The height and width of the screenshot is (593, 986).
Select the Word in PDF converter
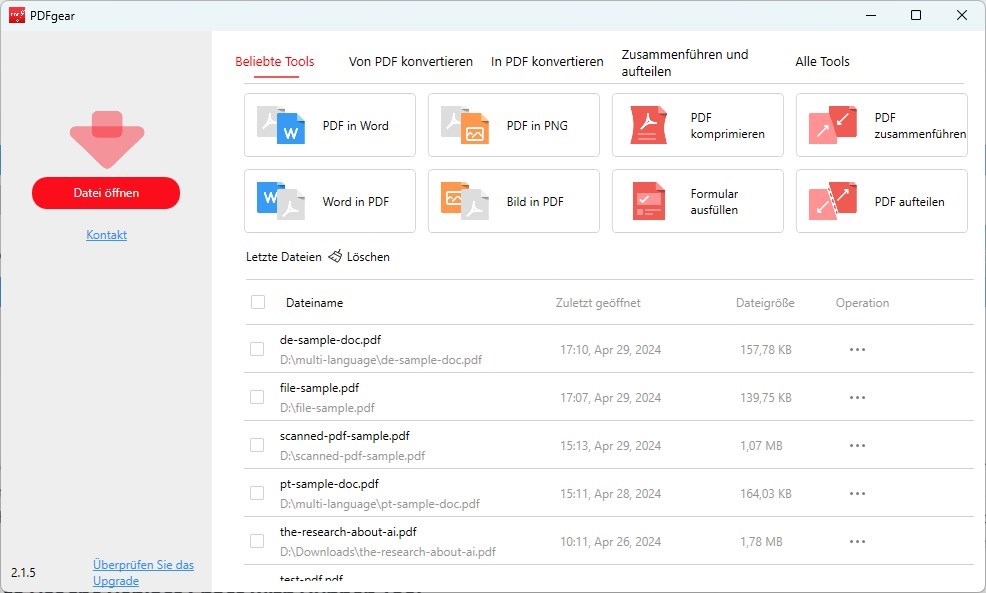pos(329,200)
